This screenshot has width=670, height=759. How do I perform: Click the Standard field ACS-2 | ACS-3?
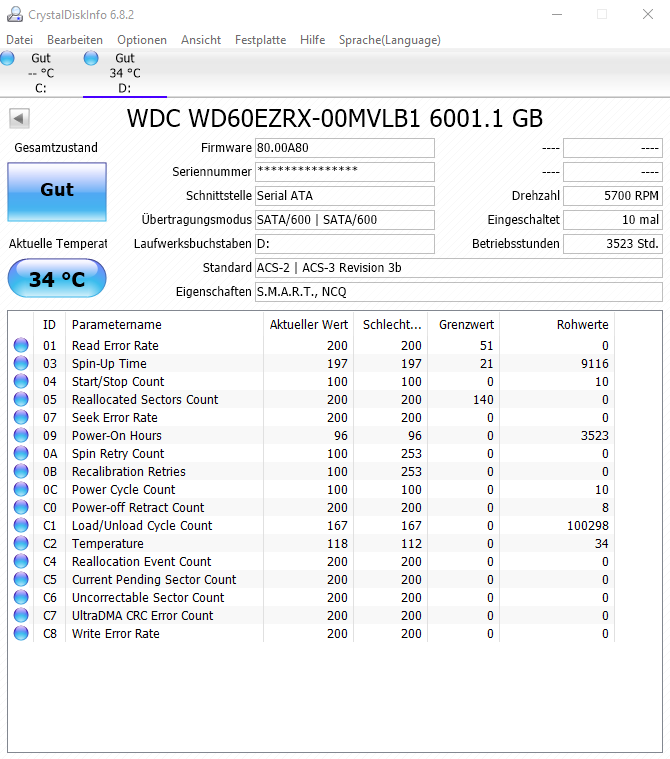click(x=458, y=268)
